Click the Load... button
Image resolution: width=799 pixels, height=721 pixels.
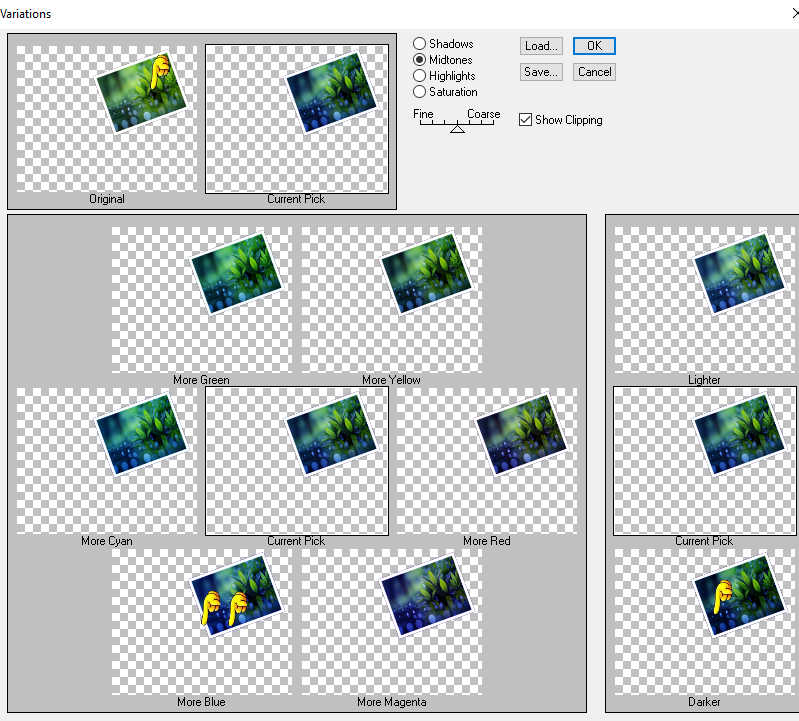(541, 46)
